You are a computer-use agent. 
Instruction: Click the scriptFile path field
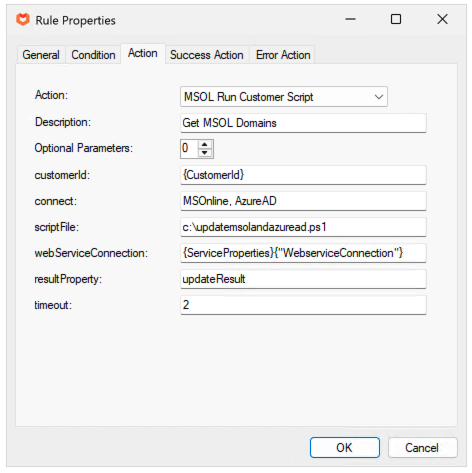click(x=303, y=227)
